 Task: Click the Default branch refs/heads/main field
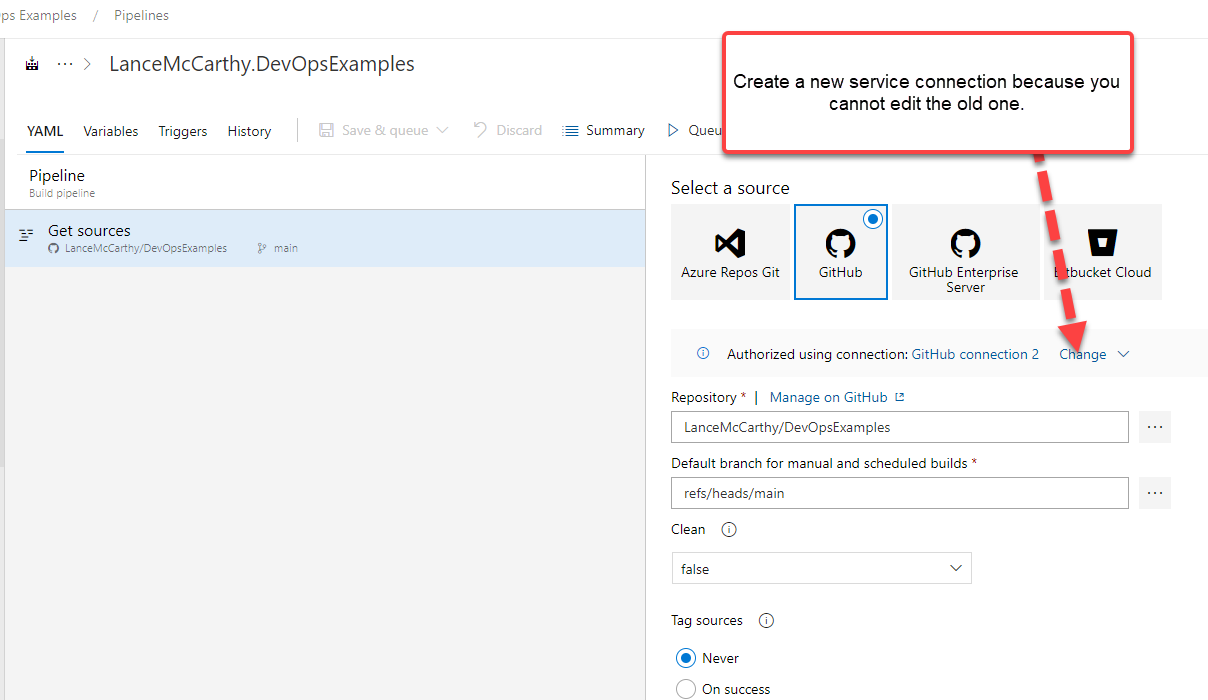pos(900,493)
